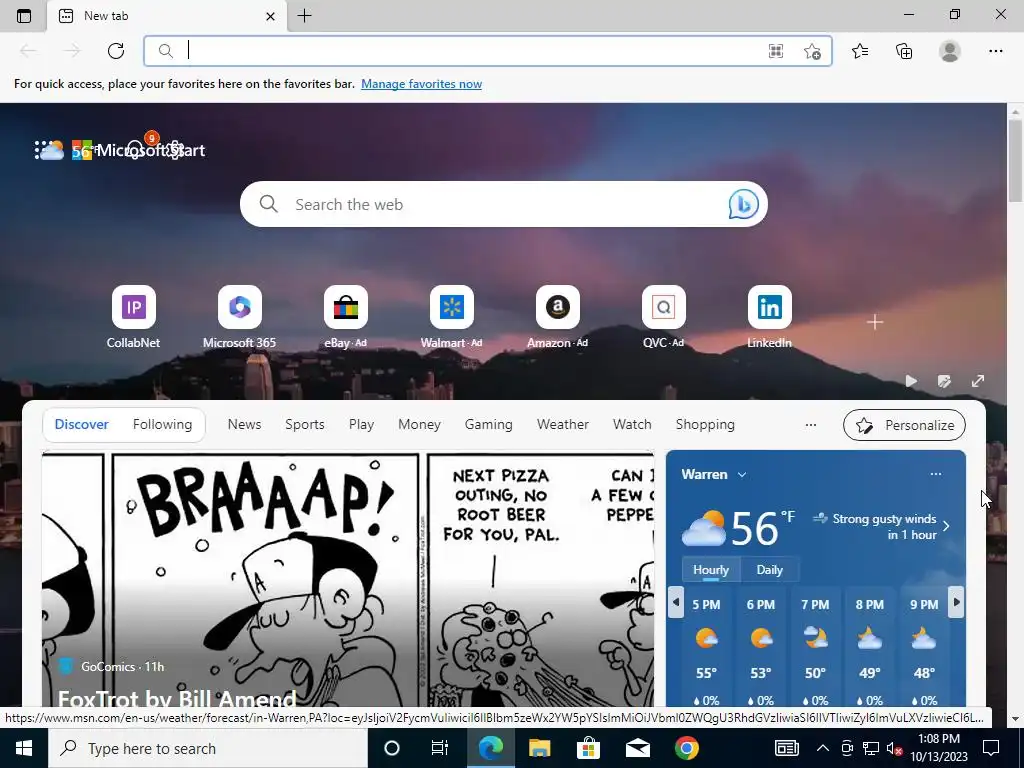Screen dimensions: 1024x768
Task: Show hidden system tray icons chevron
Action: coord(823,748)
